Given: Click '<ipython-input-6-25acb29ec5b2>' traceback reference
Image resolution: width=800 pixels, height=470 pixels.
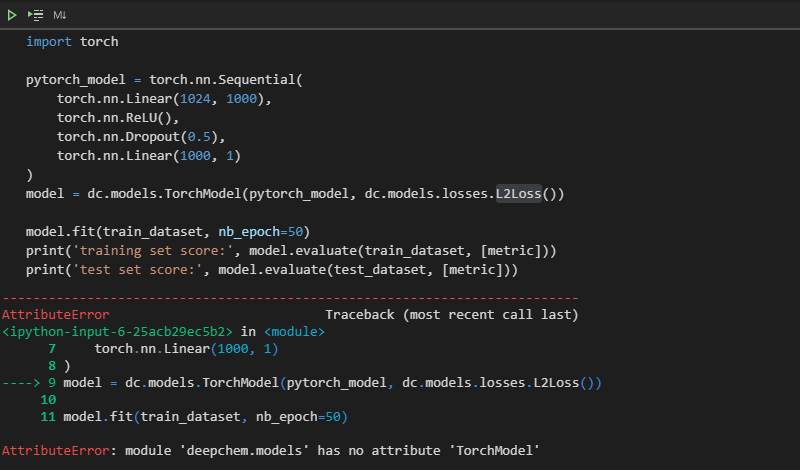Looking at the screenshot, I should (117, 332).
